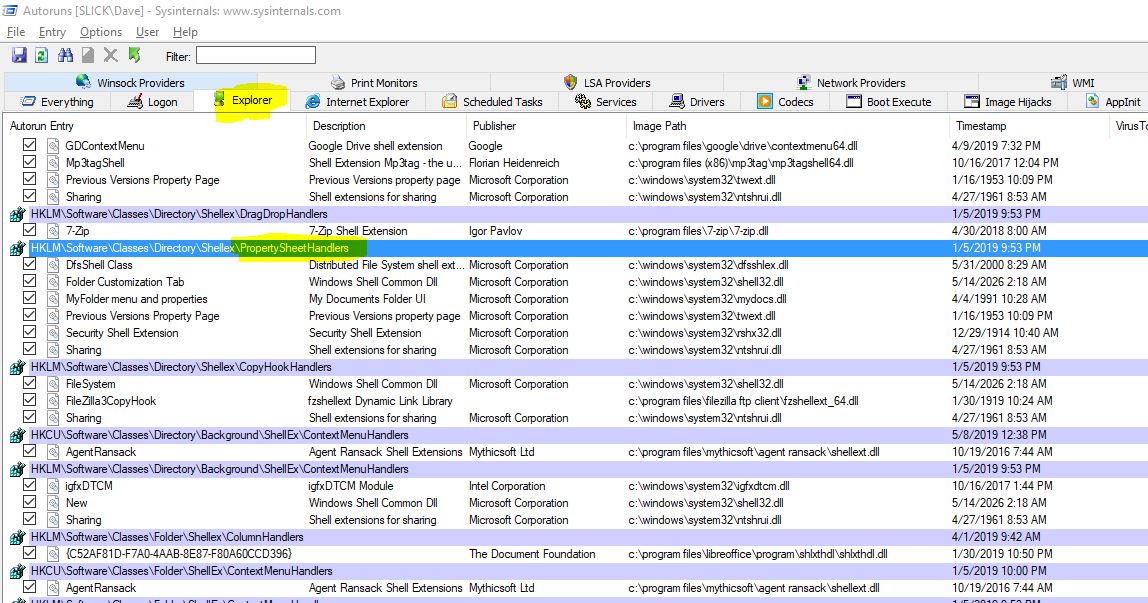Open the Entry menu
This screenshot has height=603, width=1148.
[52, 32]
